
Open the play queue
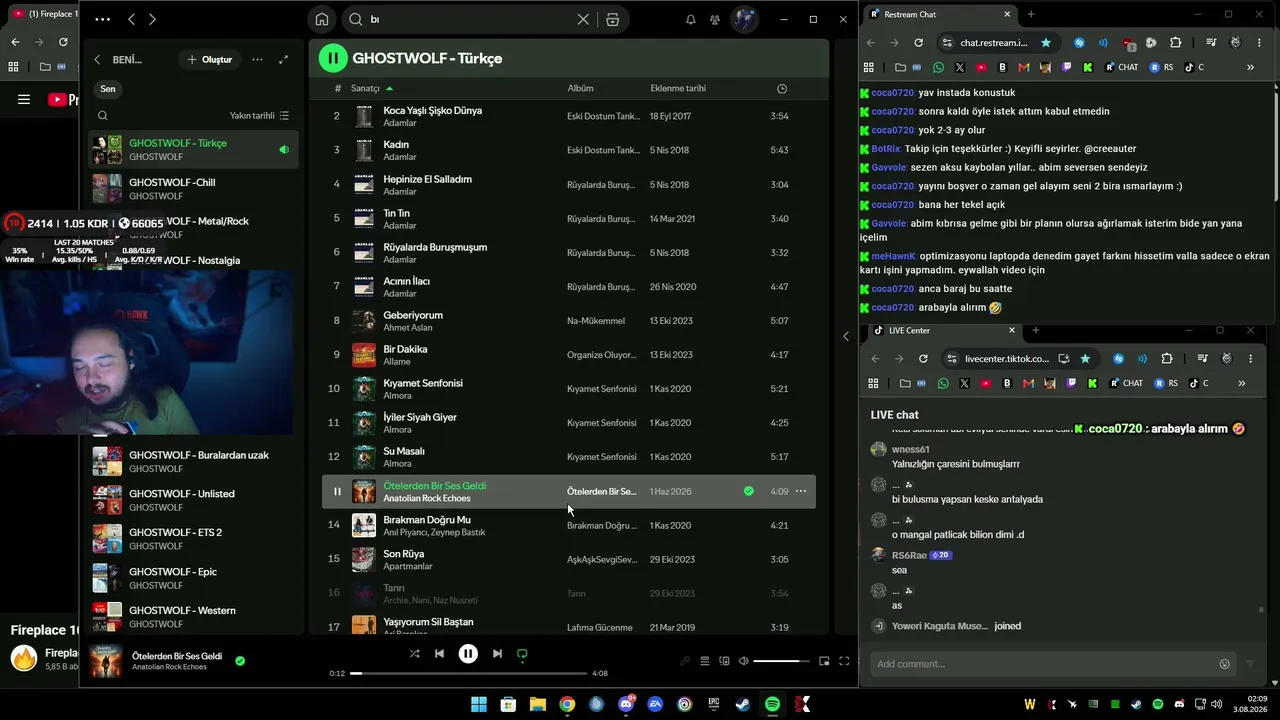coord(705,661)
